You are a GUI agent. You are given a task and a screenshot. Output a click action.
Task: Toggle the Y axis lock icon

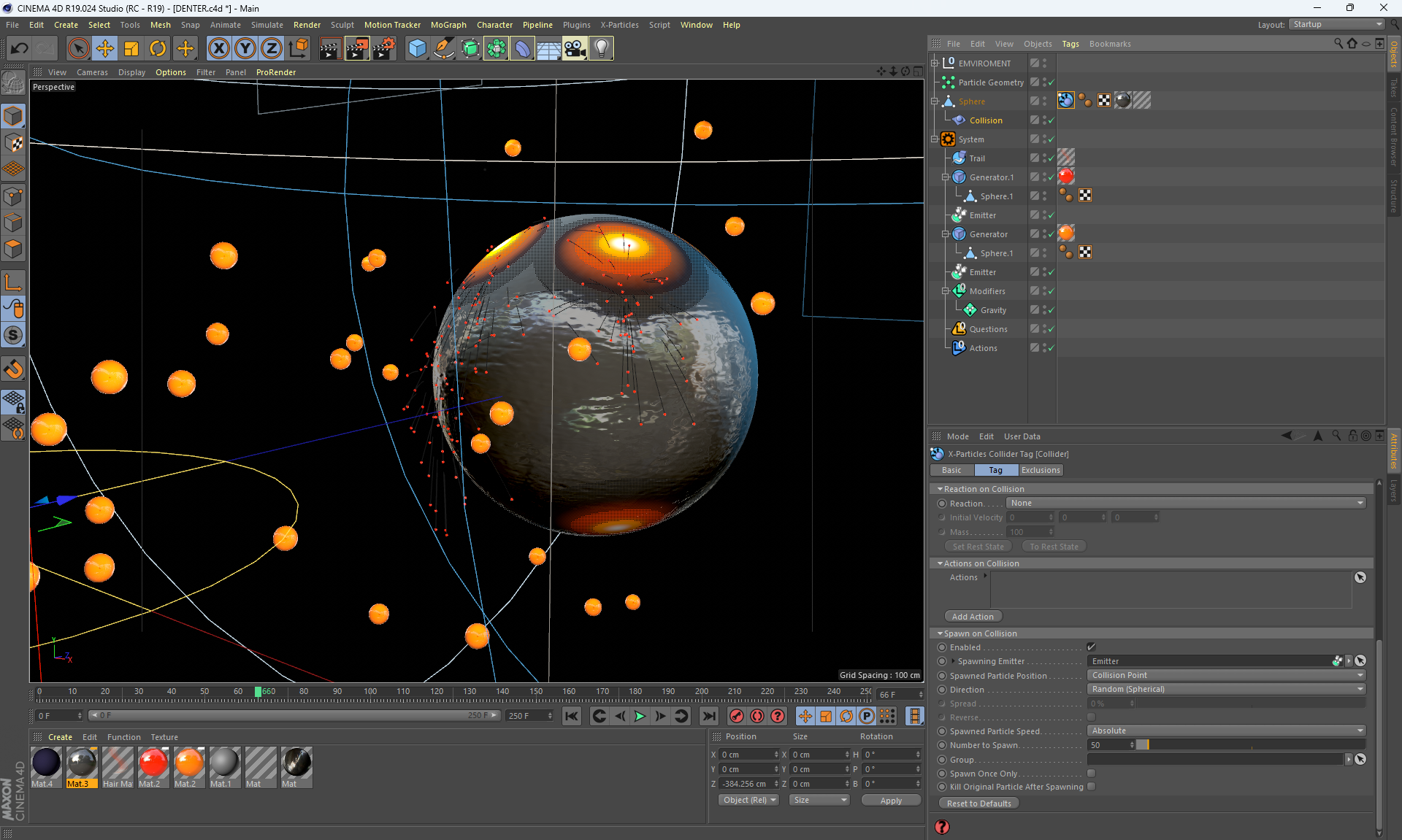245,49
